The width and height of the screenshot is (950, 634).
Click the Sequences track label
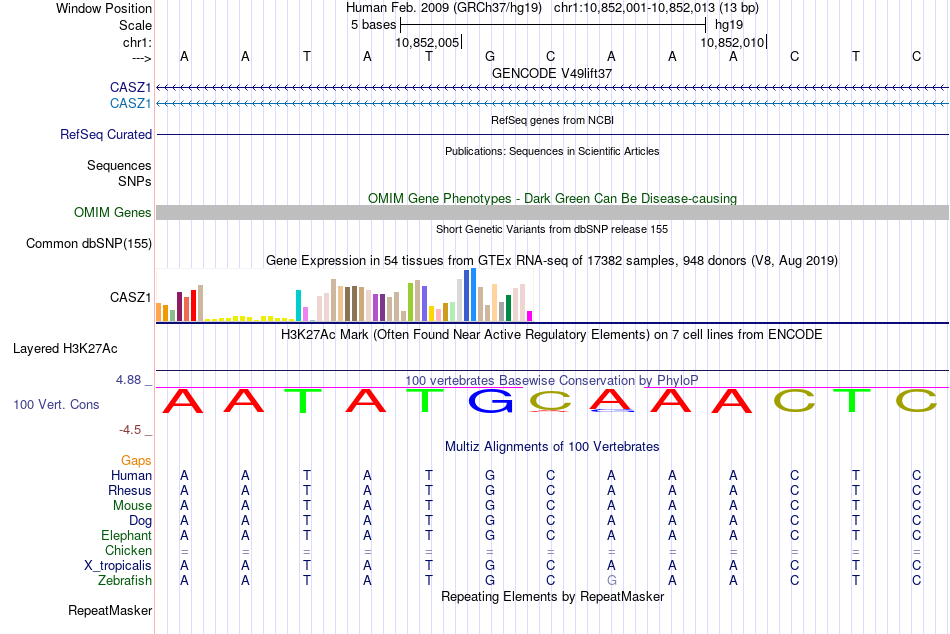[x=119, y=165]
